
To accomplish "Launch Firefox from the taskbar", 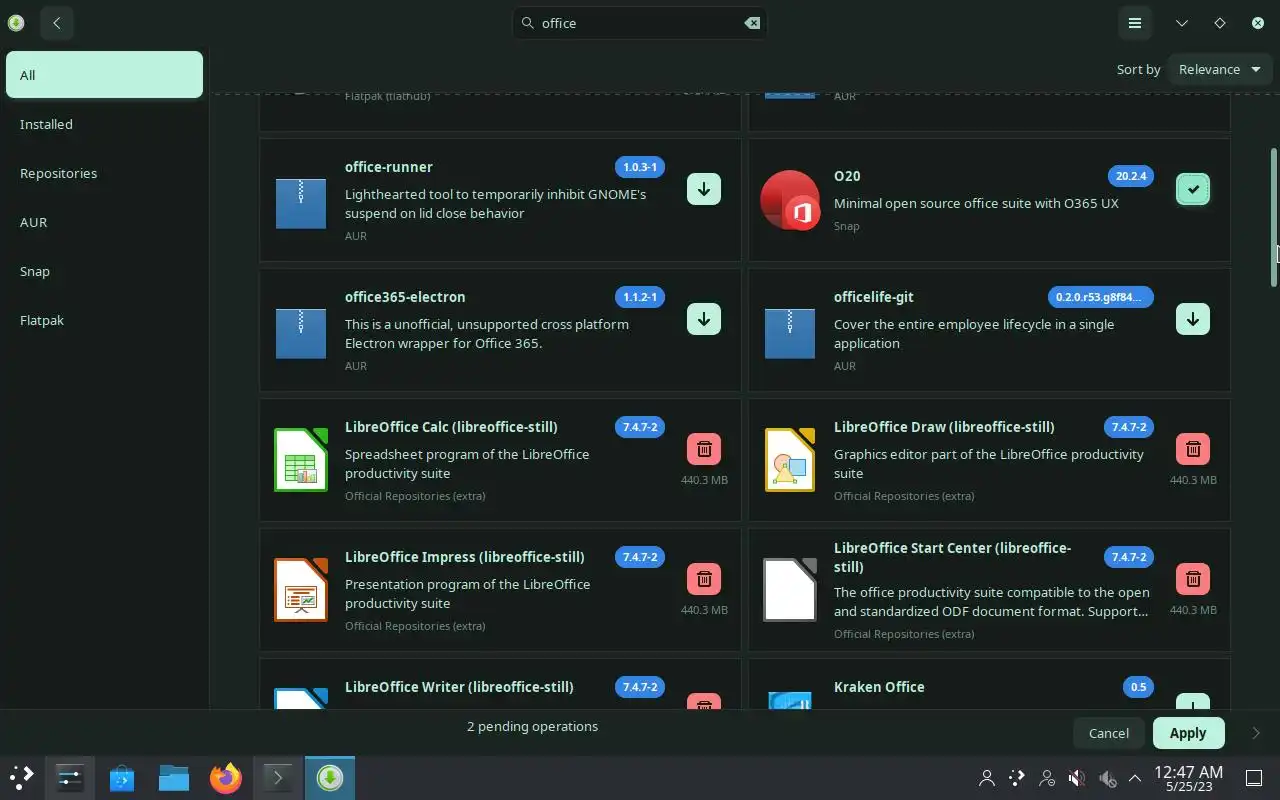I will pyautogui.click(x=226, y=777).
